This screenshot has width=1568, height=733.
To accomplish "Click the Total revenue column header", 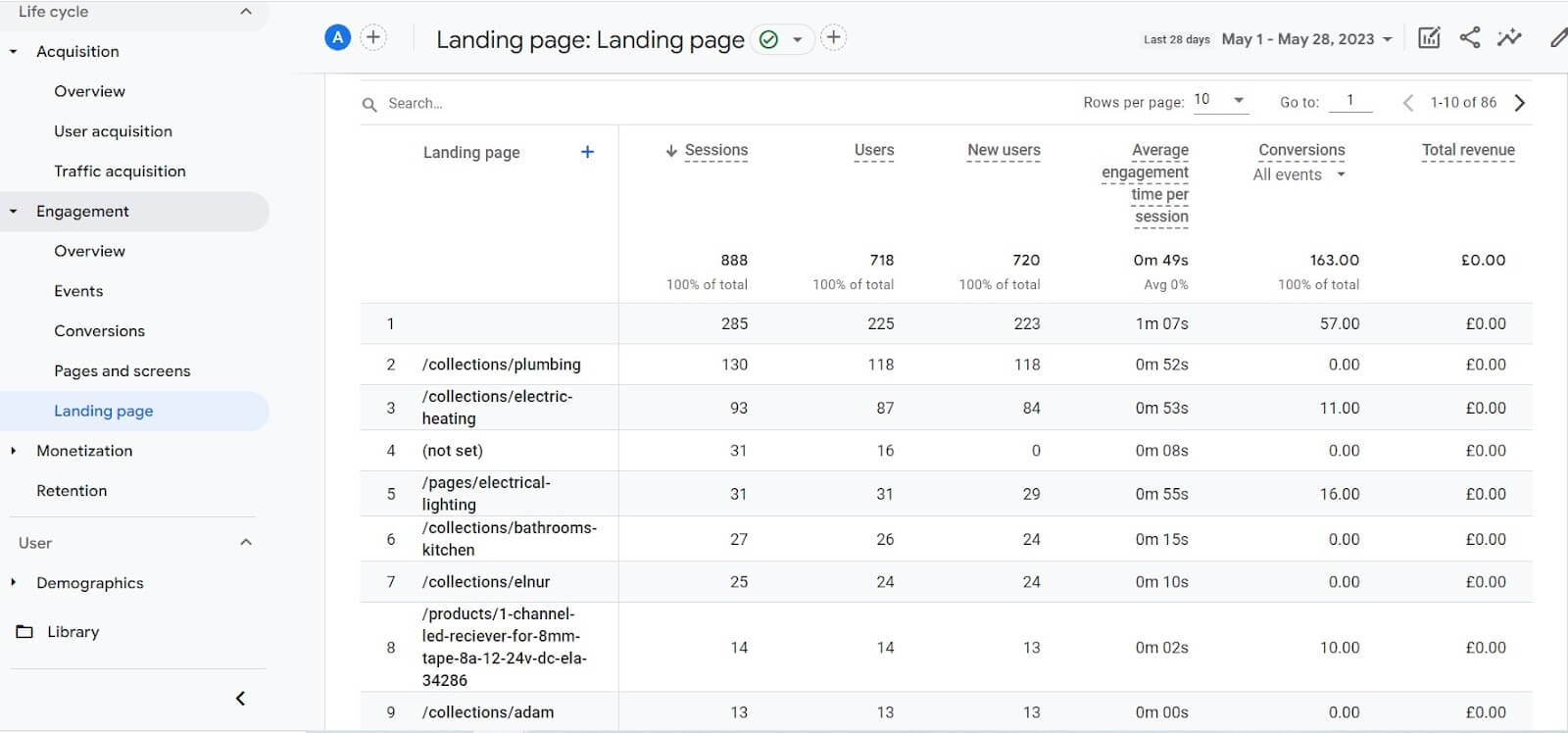I will [x=1468, y=150].
